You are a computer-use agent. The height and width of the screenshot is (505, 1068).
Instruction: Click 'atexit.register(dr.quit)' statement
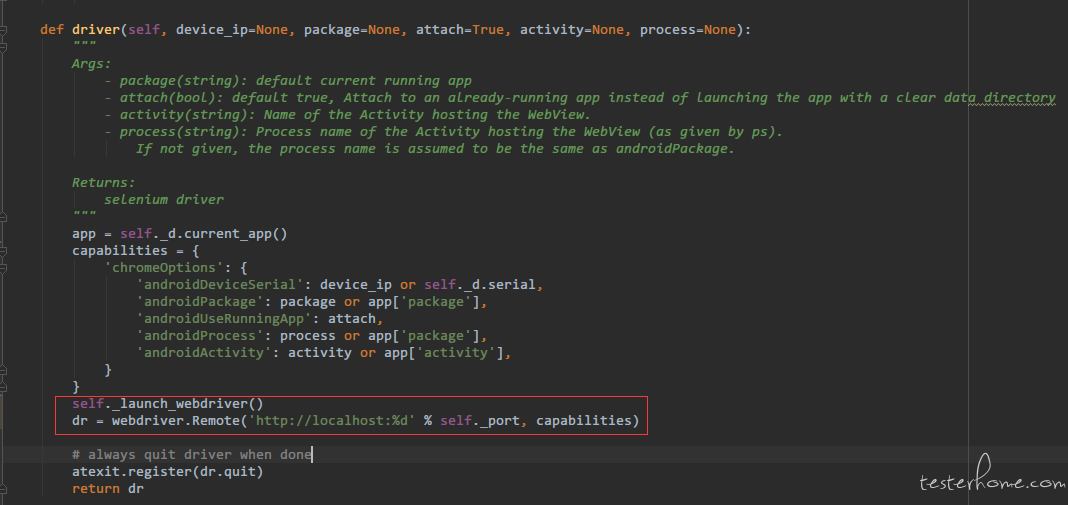click(x=168, y=472)
